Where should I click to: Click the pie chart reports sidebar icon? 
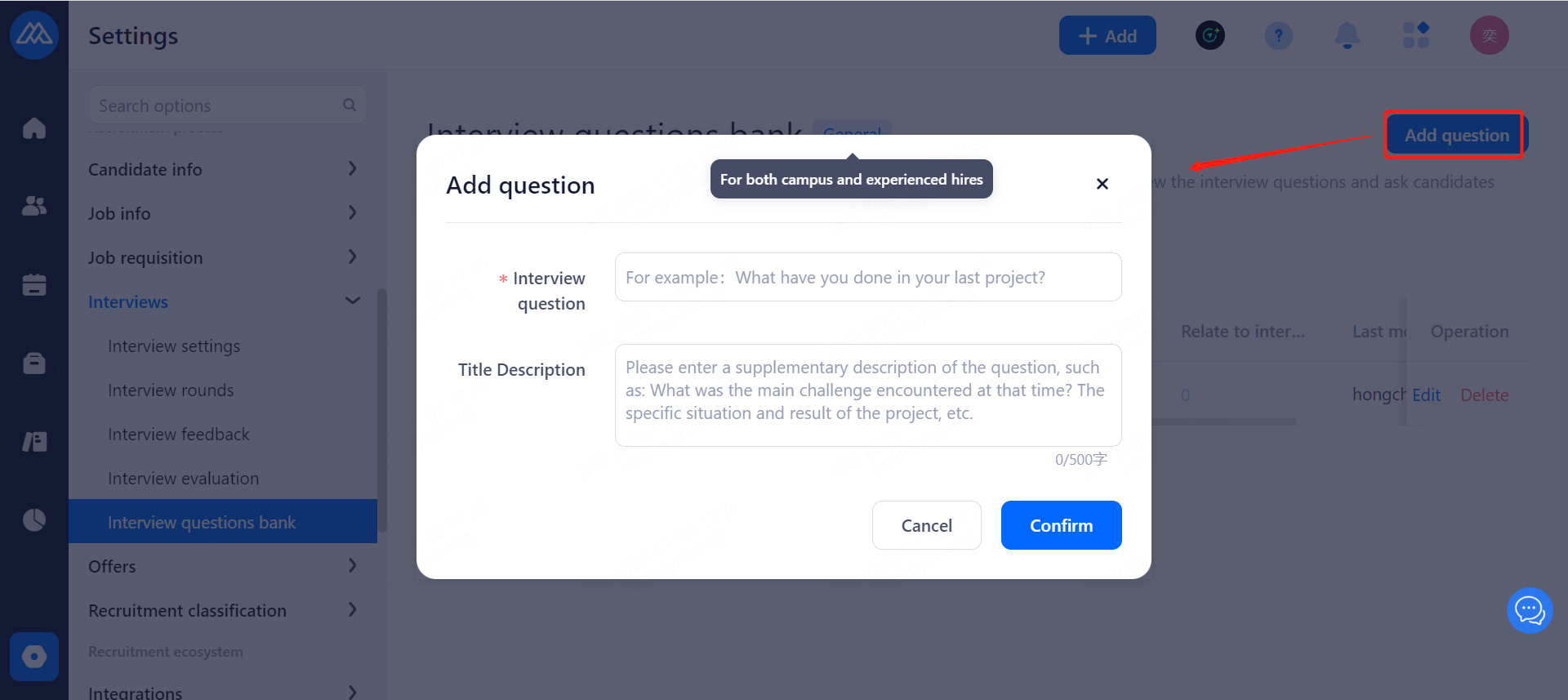coord(34,519)
